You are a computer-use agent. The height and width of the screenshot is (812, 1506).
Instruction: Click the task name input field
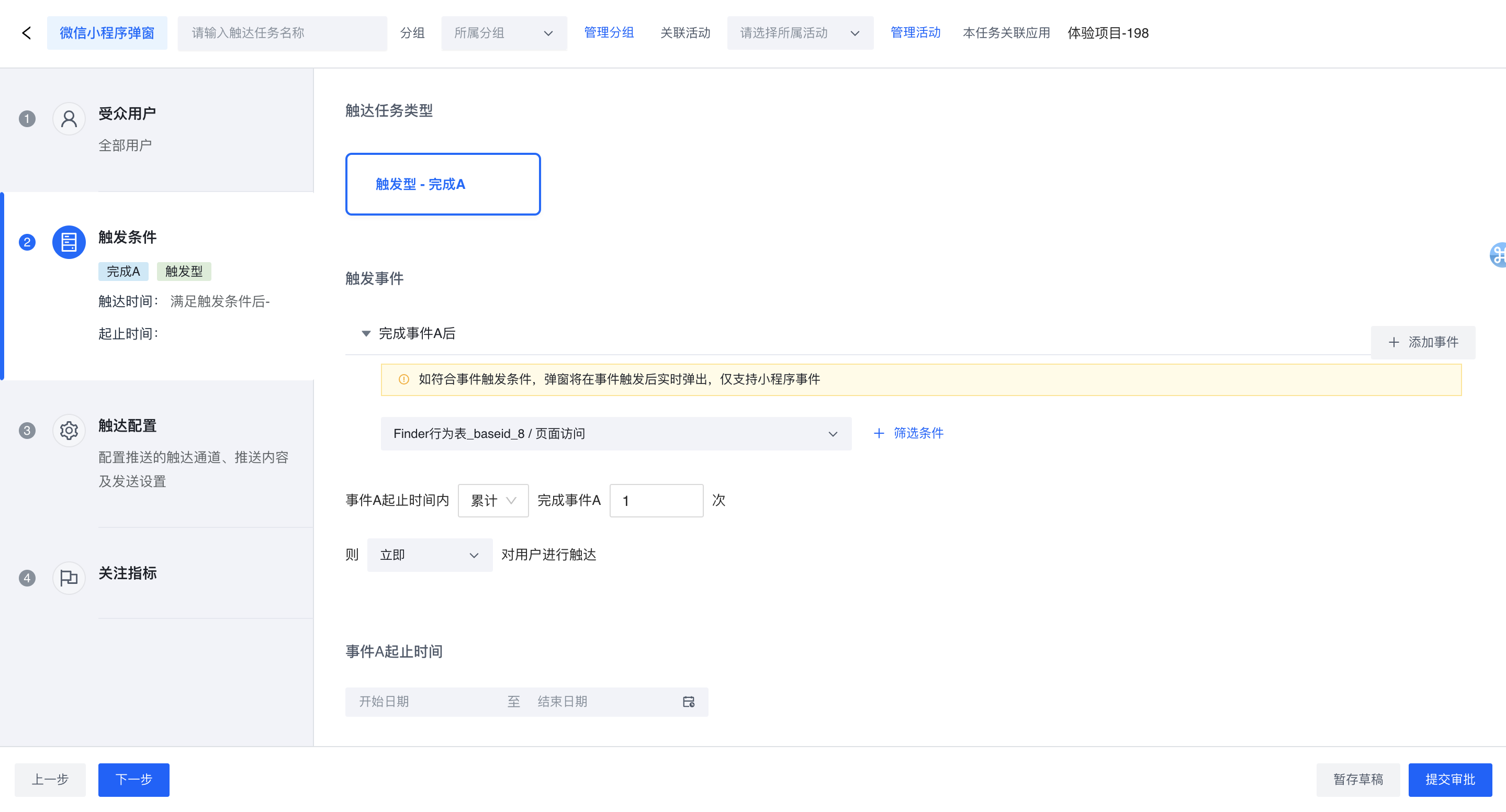coord(282,33)
